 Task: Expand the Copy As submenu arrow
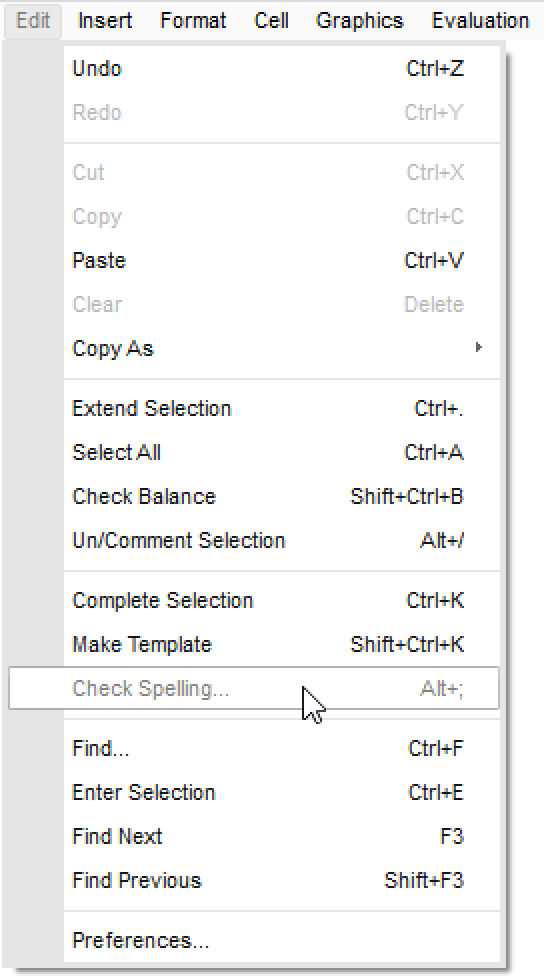[x=479, y=347]
